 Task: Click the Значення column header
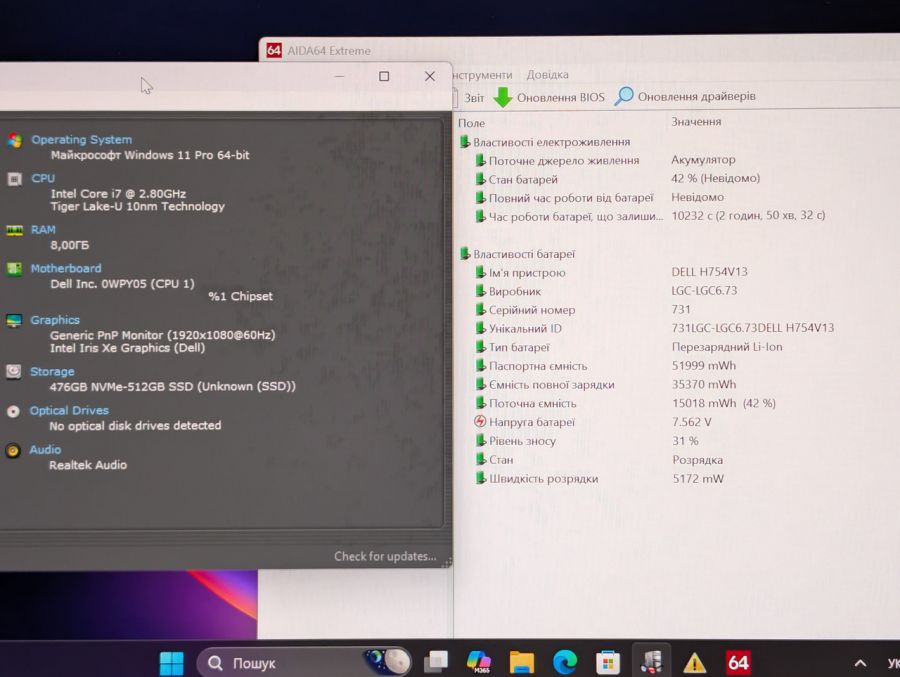pyautogui.click(x=696, y=122)
